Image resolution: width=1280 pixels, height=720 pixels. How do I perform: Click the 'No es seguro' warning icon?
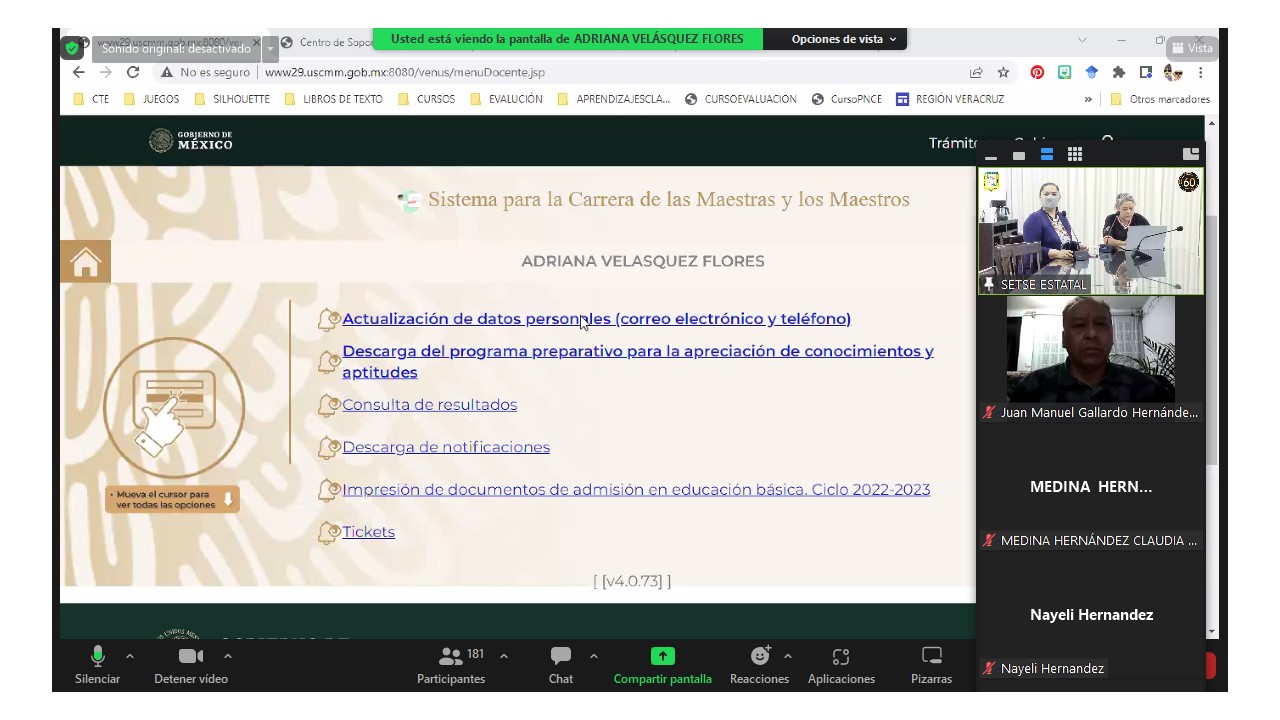[x=167, y=72]
